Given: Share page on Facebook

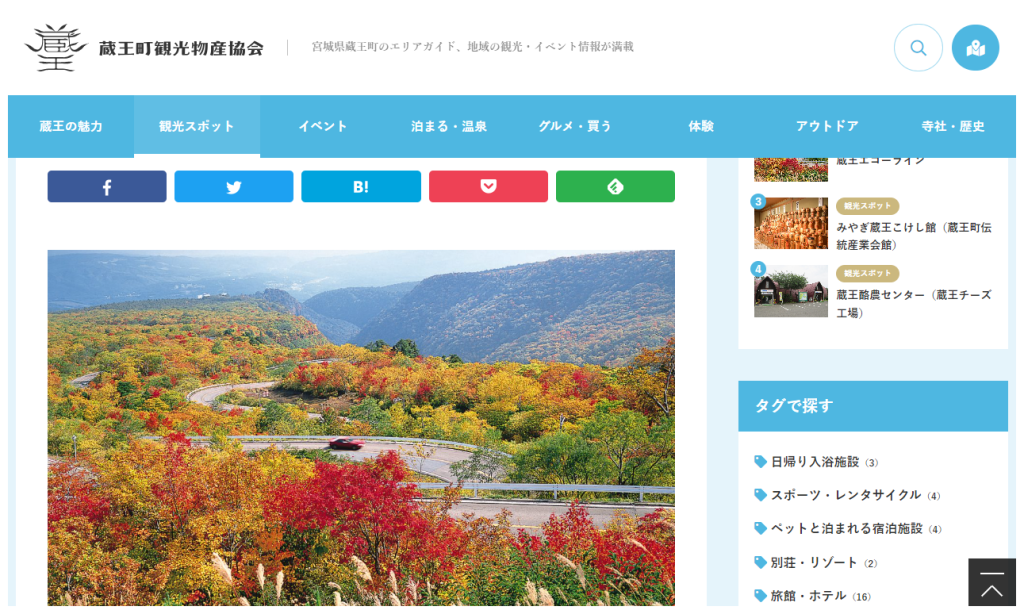Looking at the screenshot, I should pos(107,187).
